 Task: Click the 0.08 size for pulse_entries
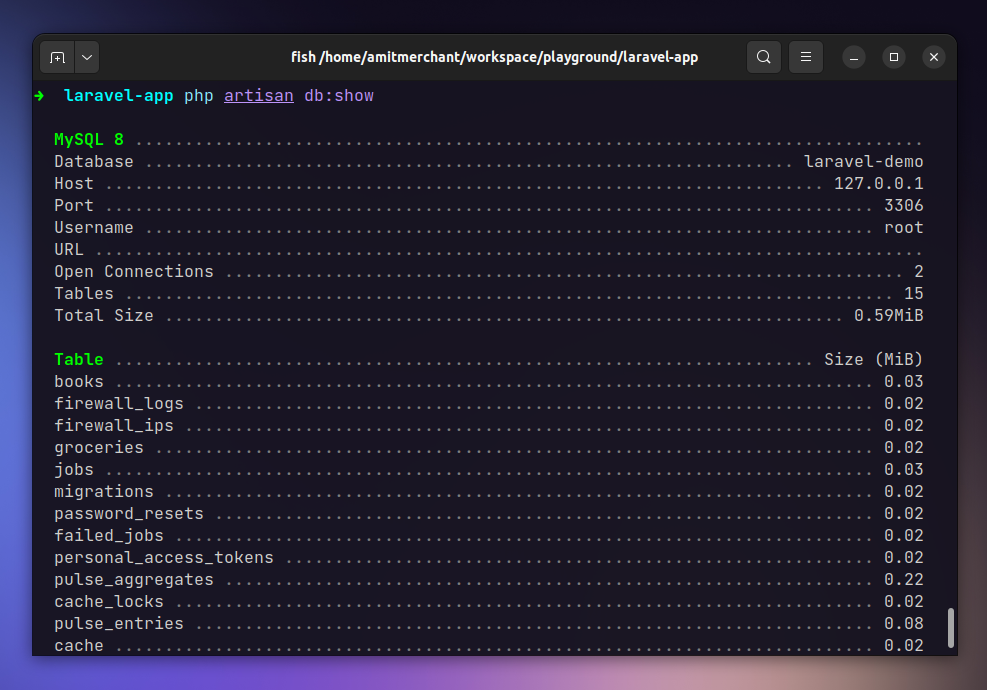coord(903,624)
